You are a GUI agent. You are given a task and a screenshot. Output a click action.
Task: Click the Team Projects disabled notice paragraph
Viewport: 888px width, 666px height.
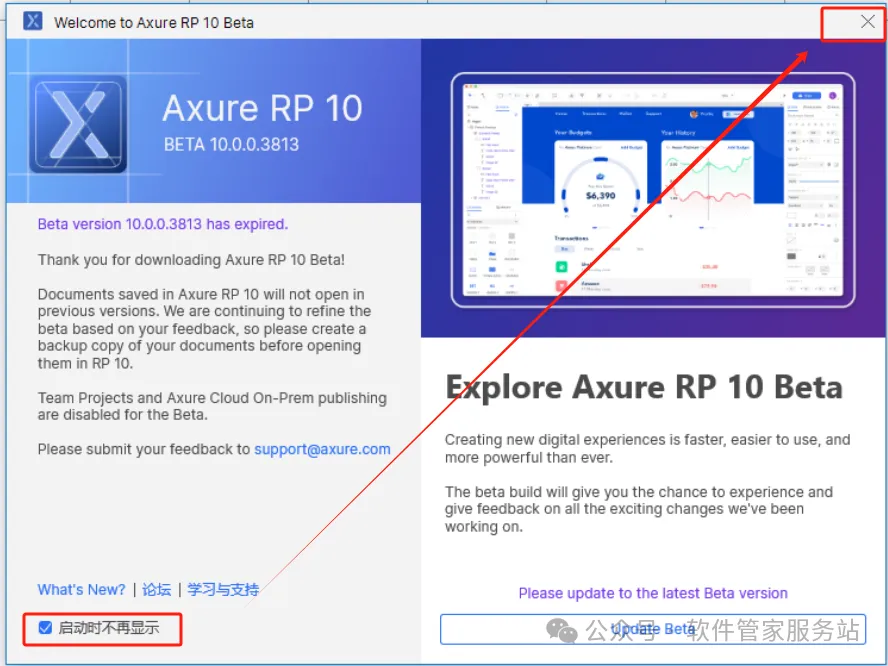coord(212,406)
